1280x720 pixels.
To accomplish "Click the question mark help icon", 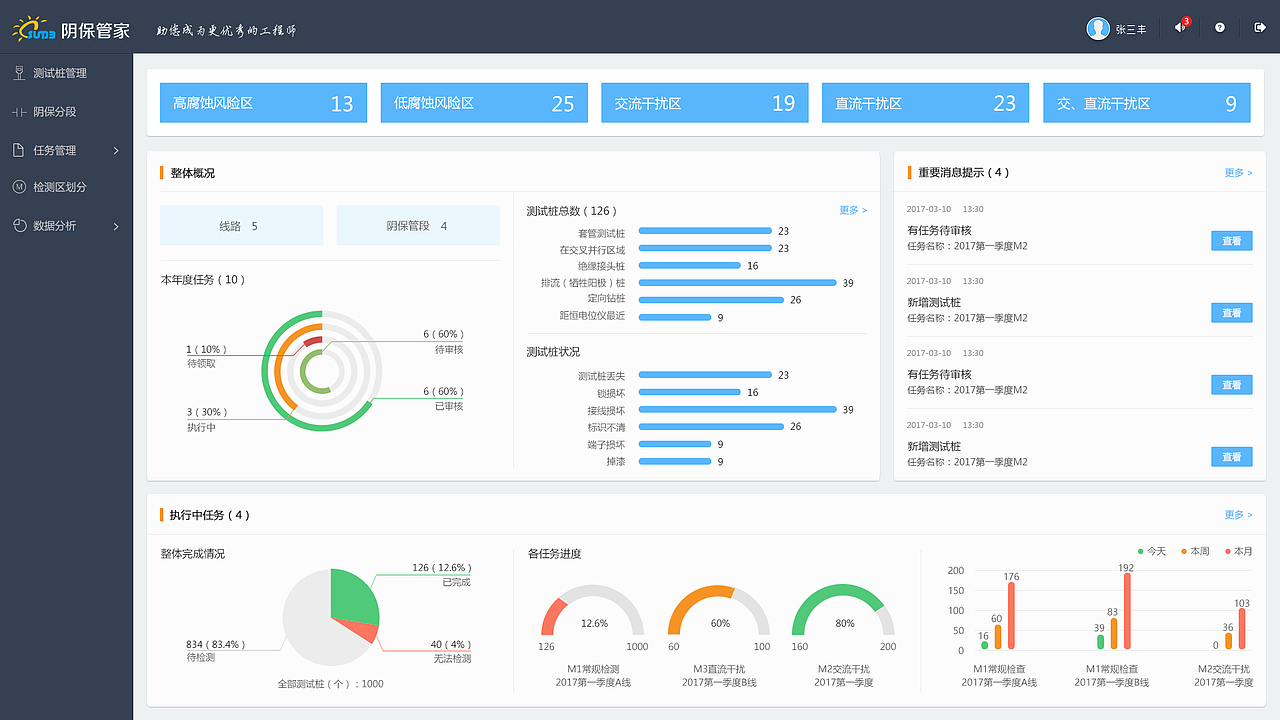I will 1218,28.
